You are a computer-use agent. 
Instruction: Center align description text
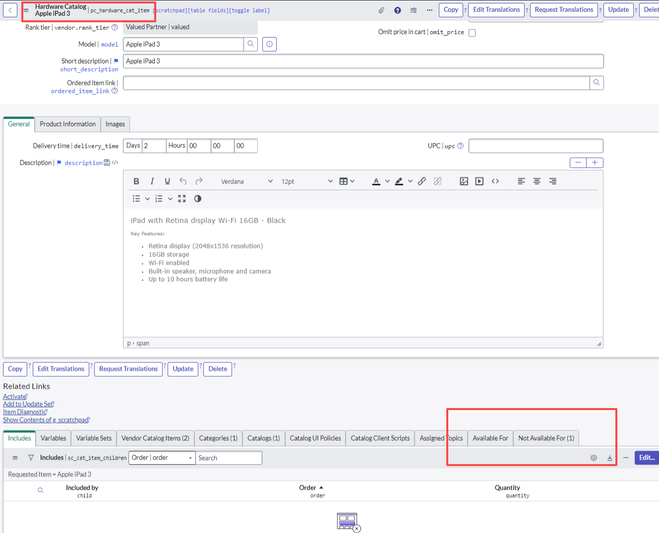pos(537,181)
